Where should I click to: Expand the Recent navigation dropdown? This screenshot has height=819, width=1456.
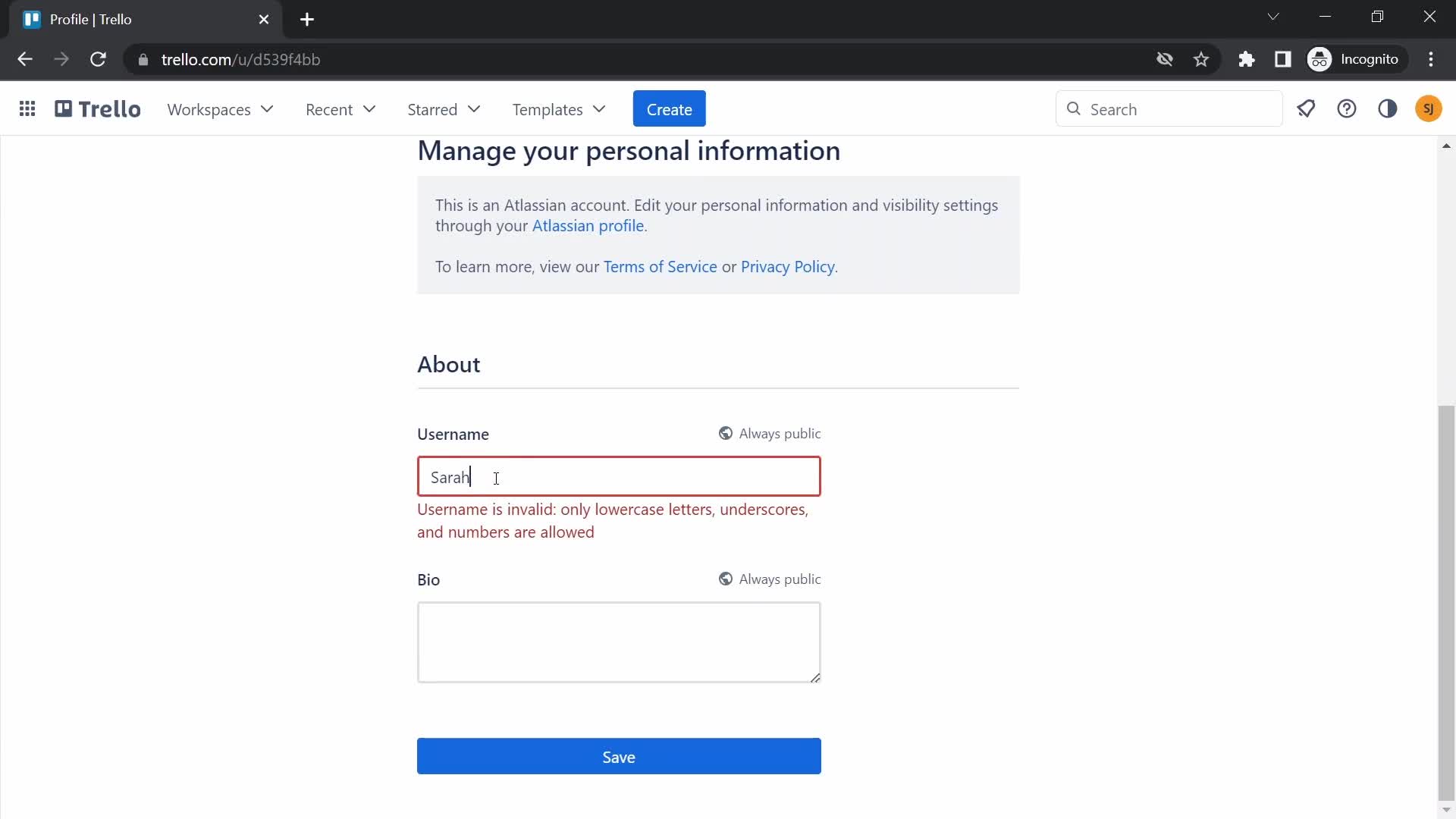[x=340, y=109]
